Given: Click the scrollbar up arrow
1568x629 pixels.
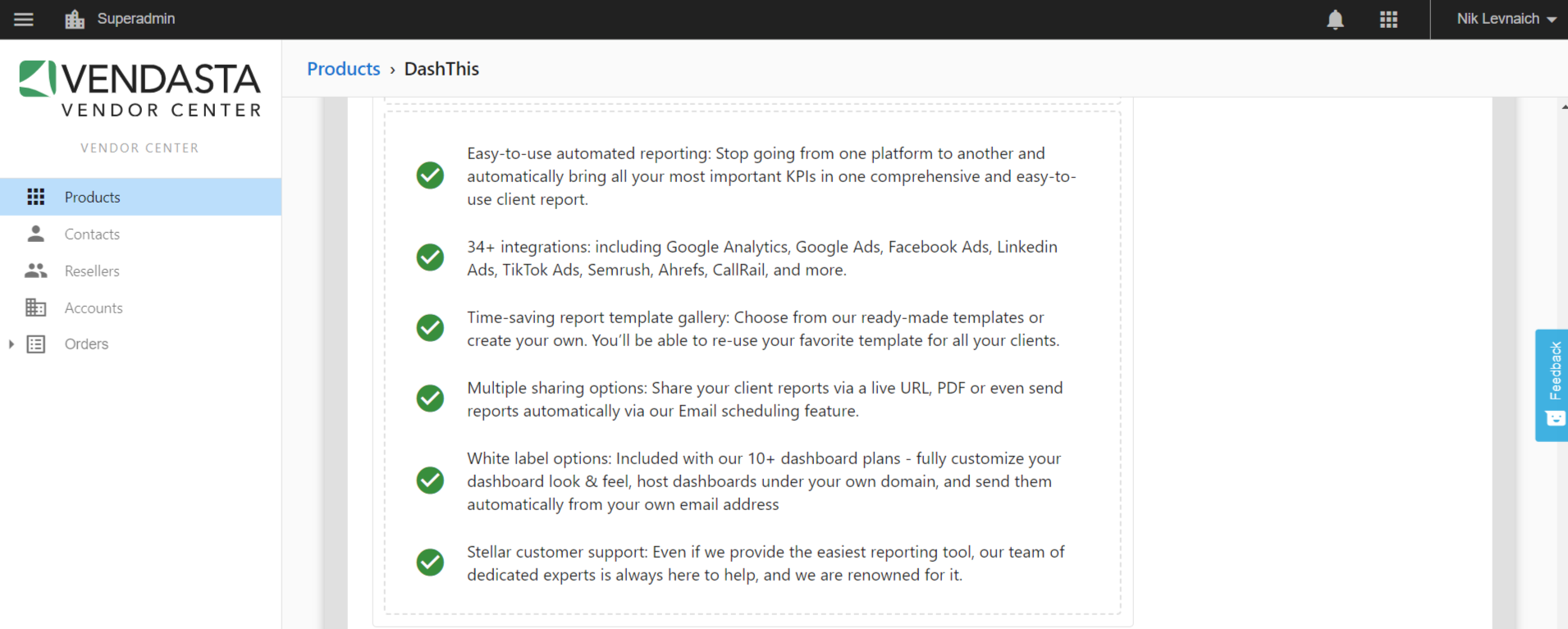Looking at the screenshot, I should coord(1564,107).
